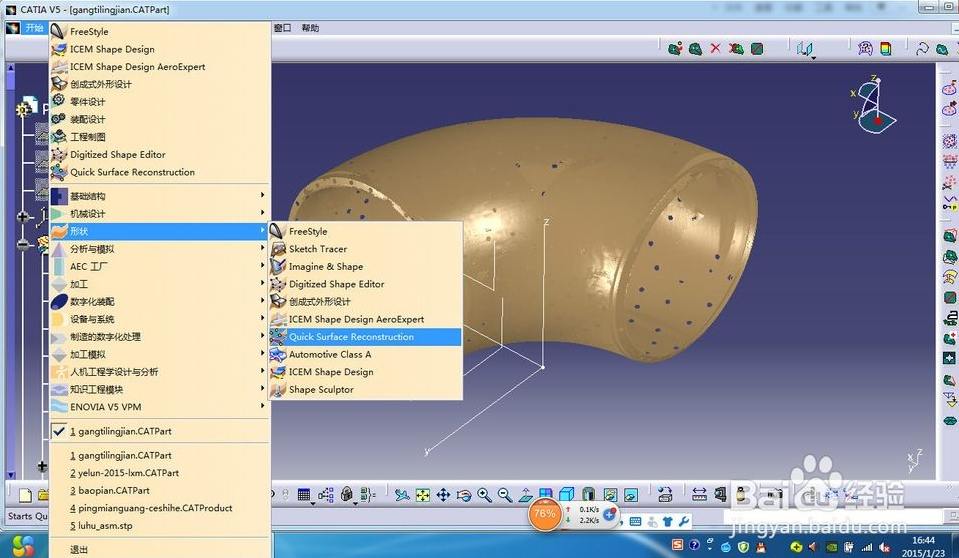This screenshot has height=558, width=959.
Task: Expand the 机械设计 submenu arrow
Action: pyautogui.click(x=262, y=214)
